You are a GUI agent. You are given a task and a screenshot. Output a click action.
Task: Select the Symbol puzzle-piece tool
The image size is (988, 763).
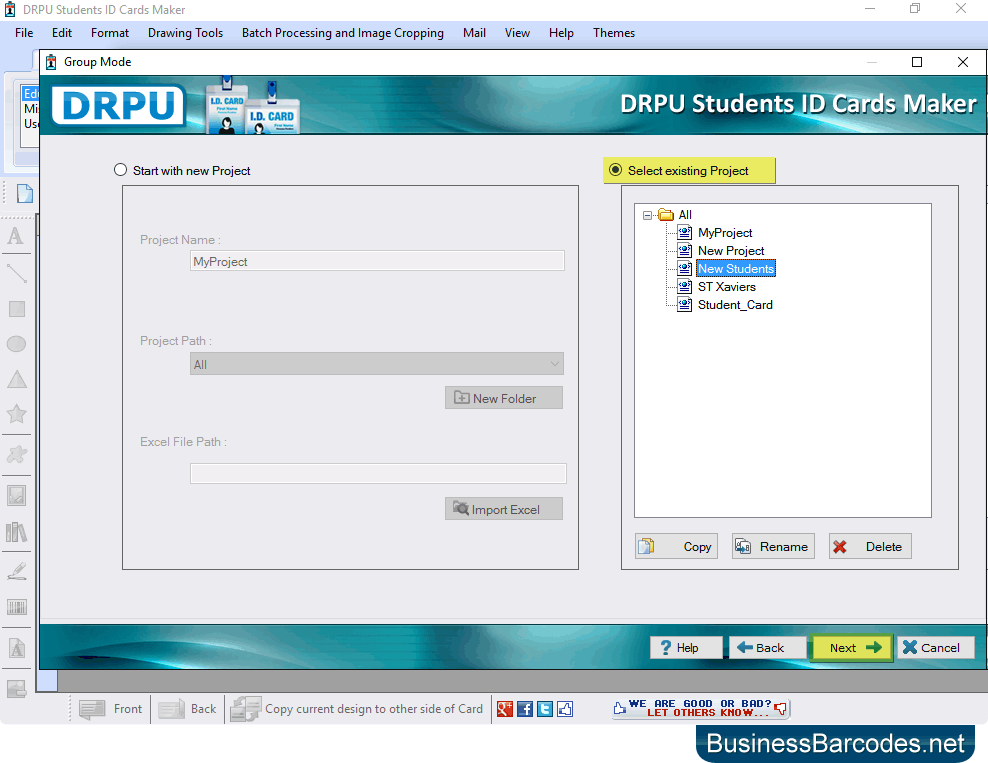click(x=16, y=454)
